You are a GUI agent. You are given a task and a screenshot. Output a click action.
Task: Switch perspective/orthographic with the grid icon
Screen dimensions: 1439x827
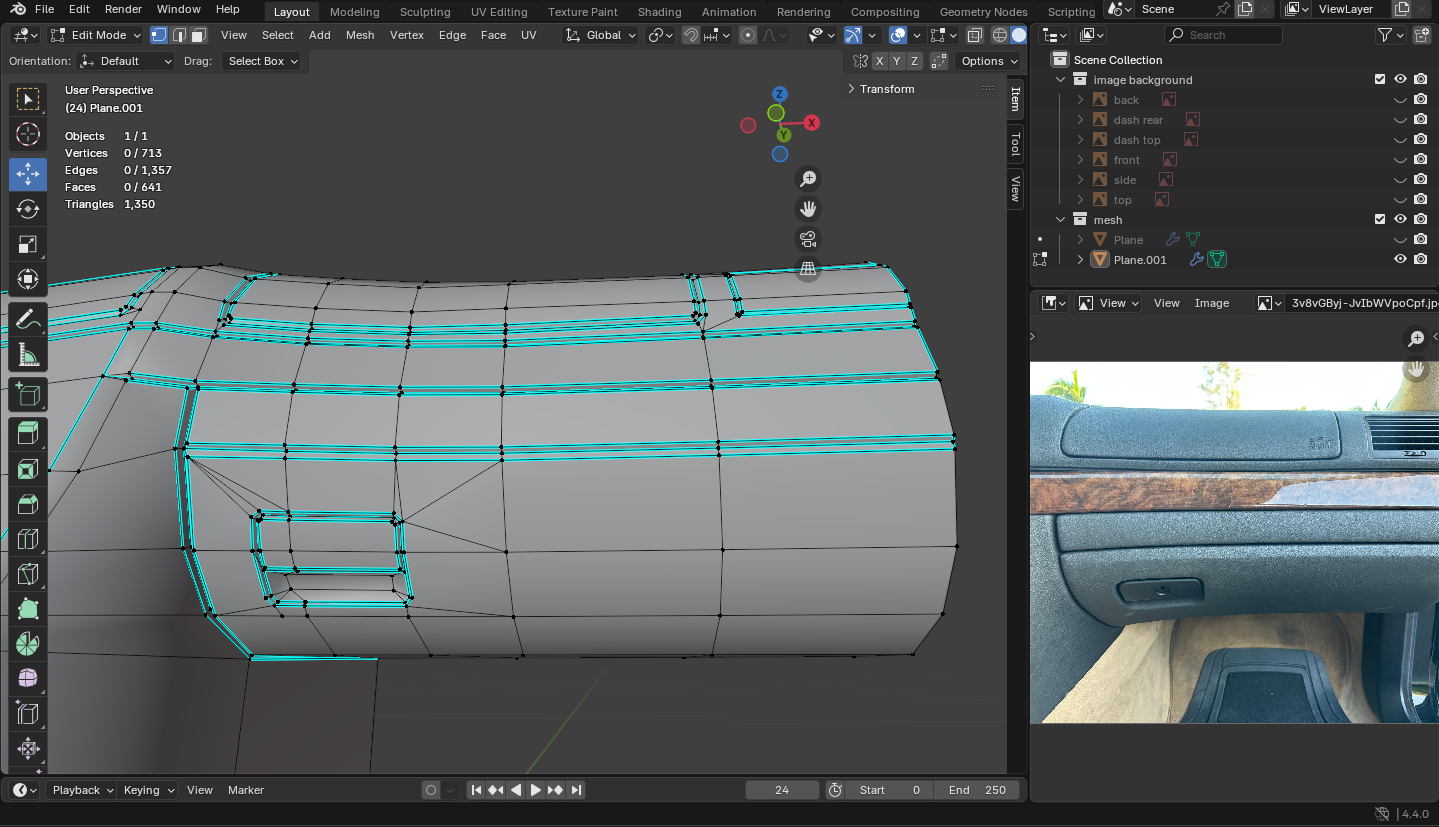tap(808, 269)
